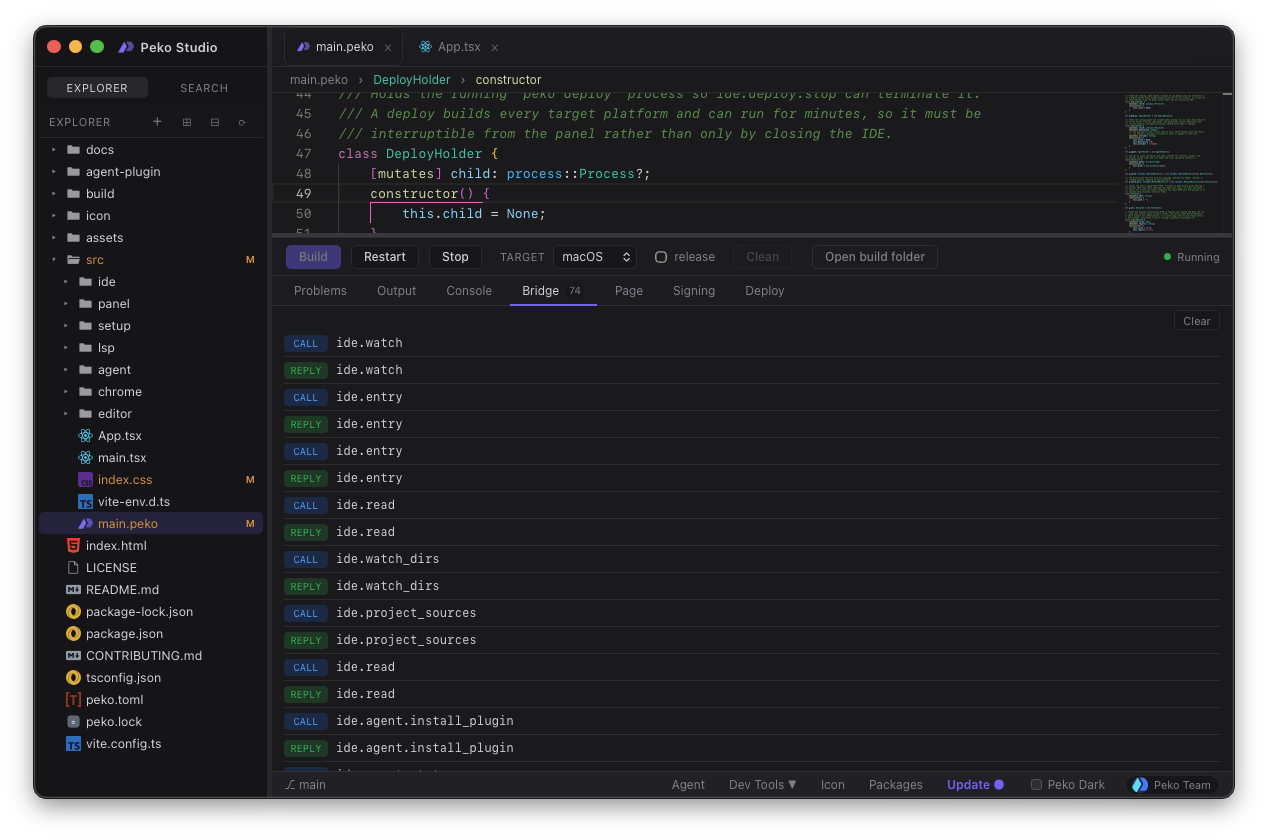Open the Deploy tab

pos(765,291)
